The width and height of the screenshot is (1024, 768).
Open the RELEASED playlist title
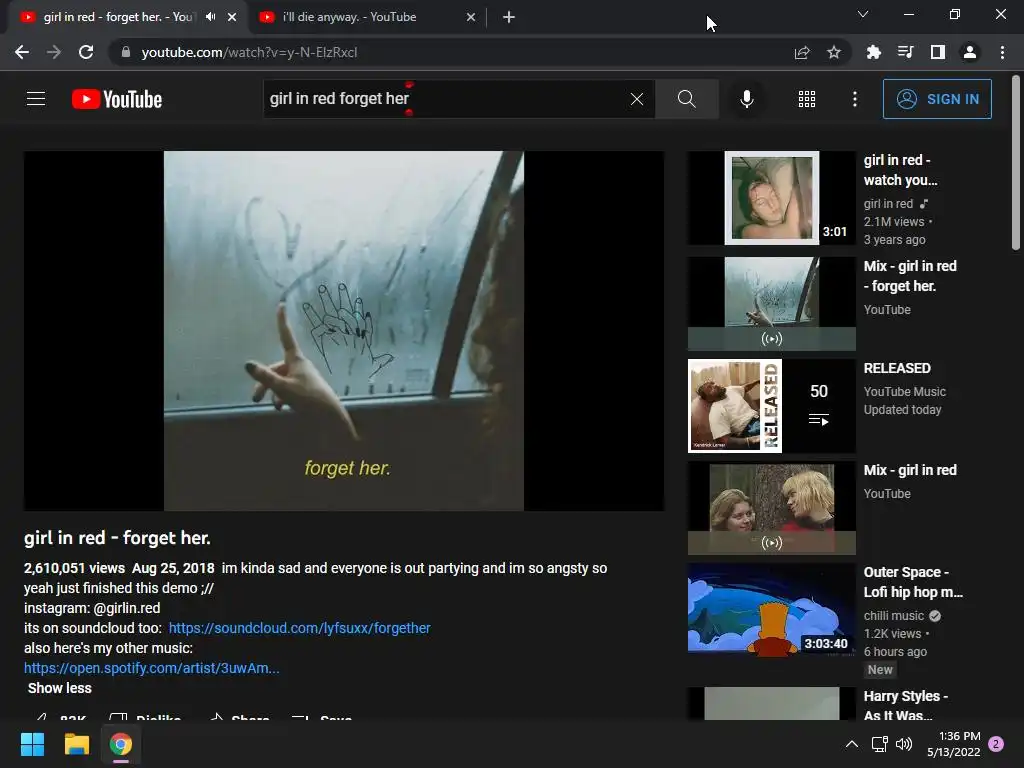(x=897, y=368)
